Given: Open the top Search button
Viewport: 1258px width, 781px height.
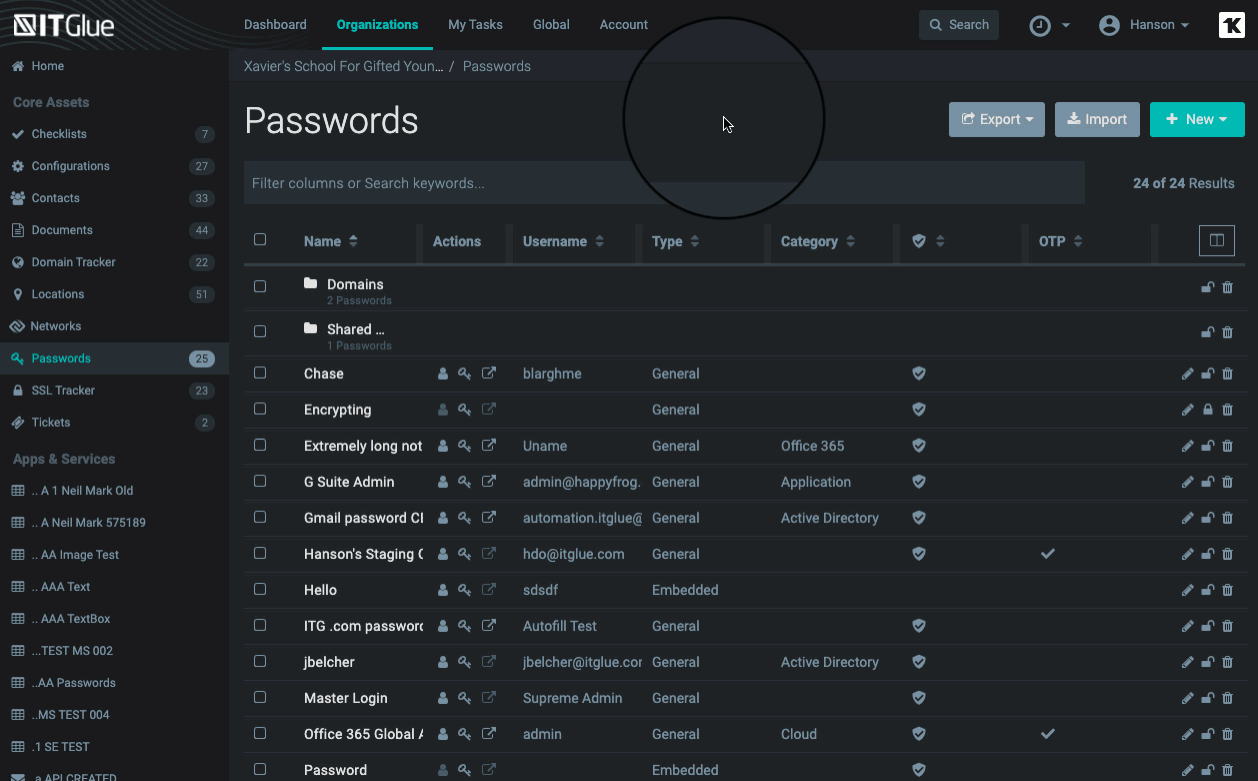Looking at the screenshot, I should coord(959,25).
